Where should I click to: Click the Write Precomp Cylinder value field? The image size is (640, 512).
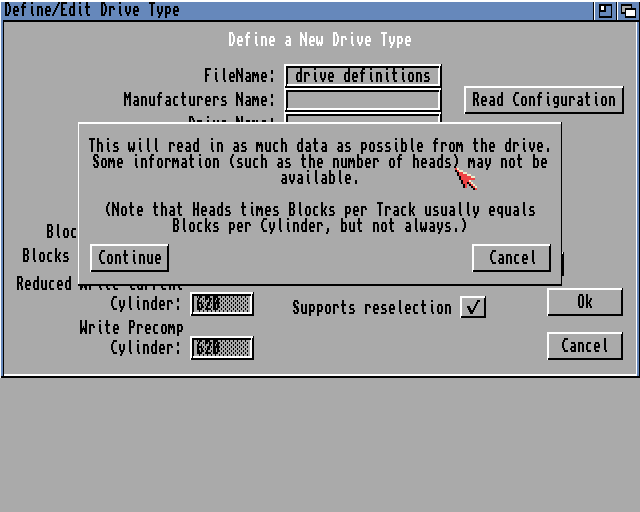[x=222, y=348]
